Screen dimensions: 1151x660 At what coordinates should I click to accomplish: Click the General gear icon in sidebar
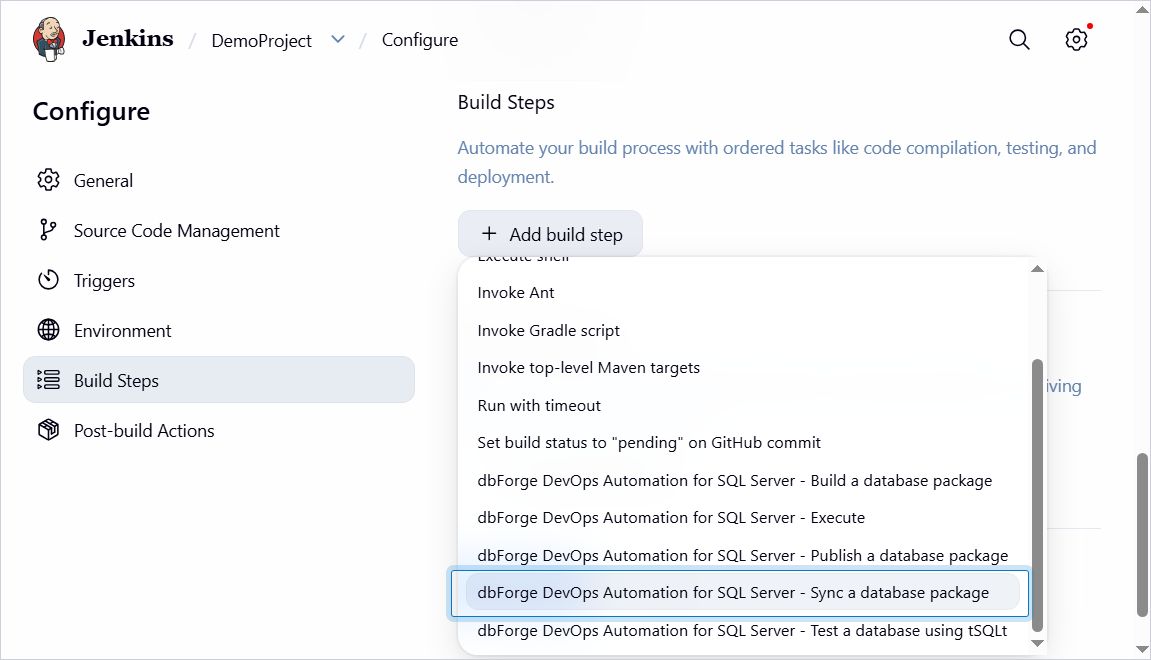coord(48,180)
